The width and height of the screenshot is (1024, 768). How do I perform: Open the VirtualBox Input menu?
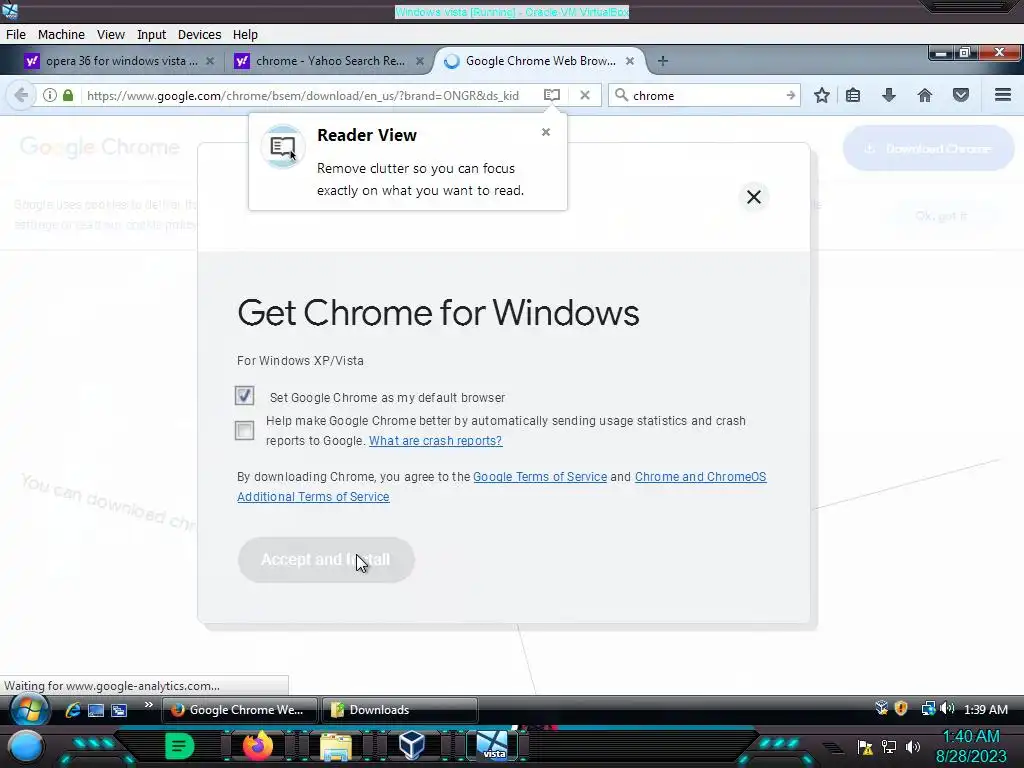(x=151, y=35)
